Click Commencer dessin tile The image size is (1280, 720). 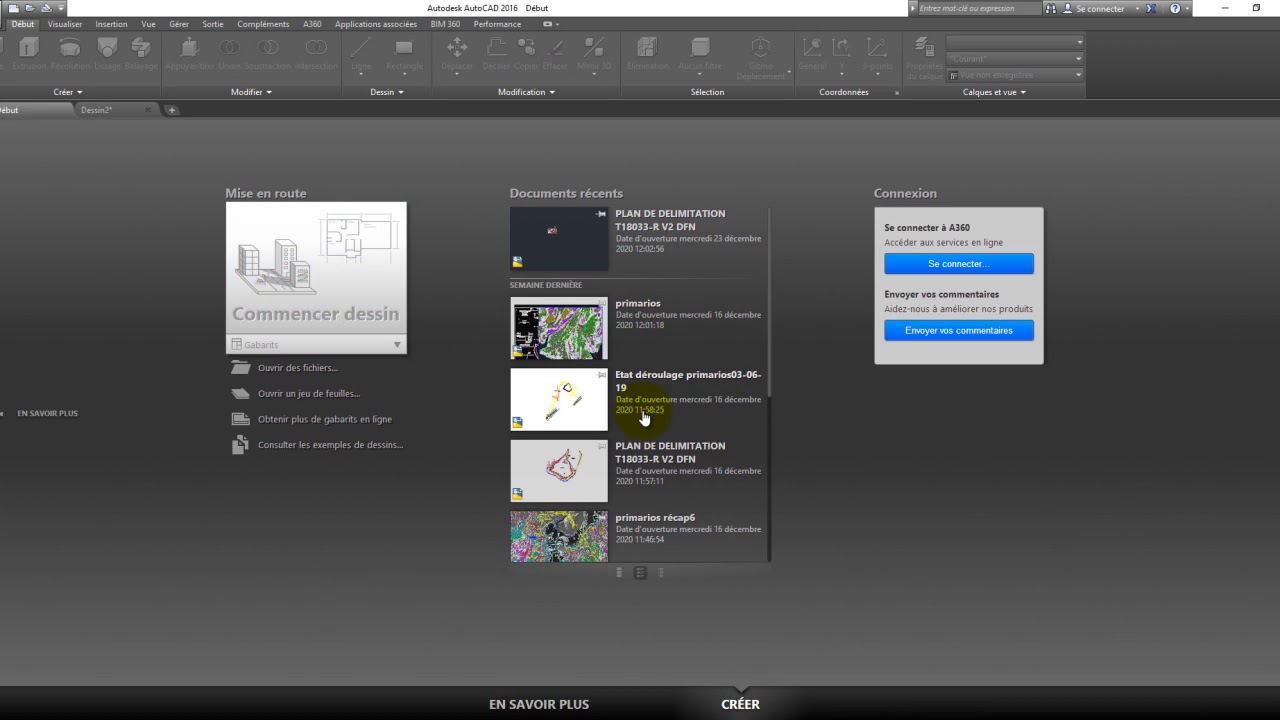[316, 268]
